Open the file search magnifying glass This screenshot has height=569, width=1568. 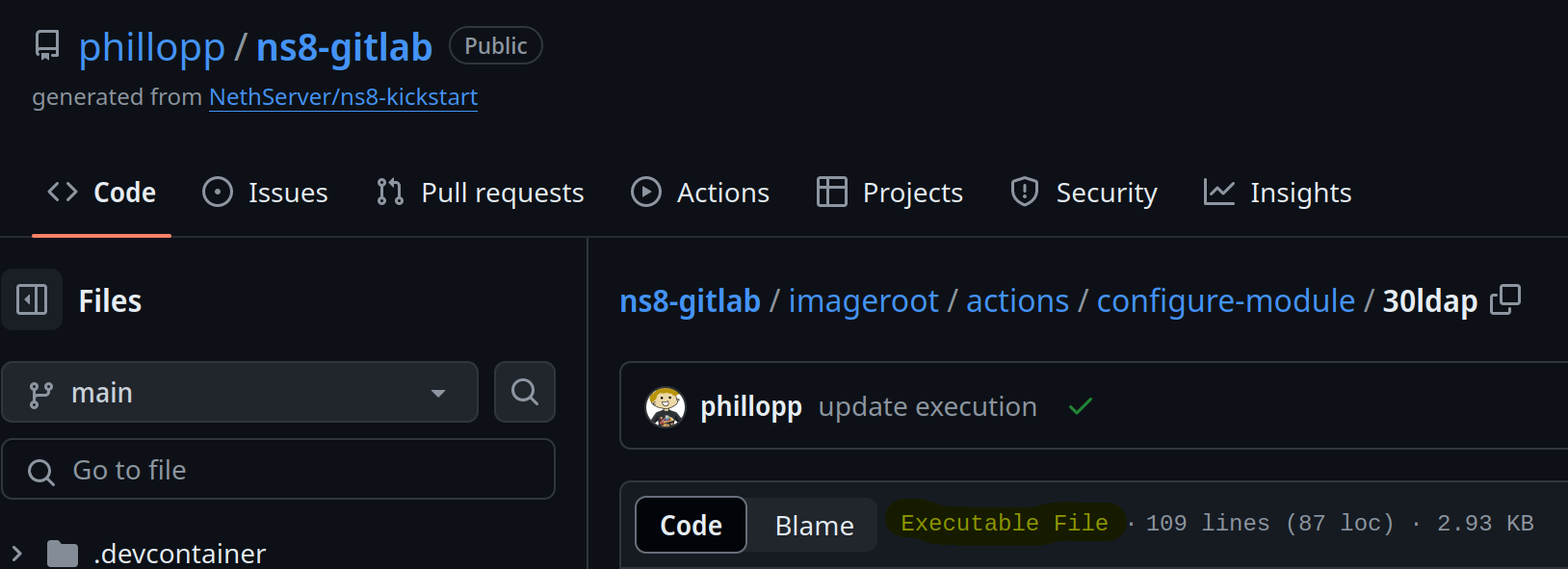[x=524, y=392]
